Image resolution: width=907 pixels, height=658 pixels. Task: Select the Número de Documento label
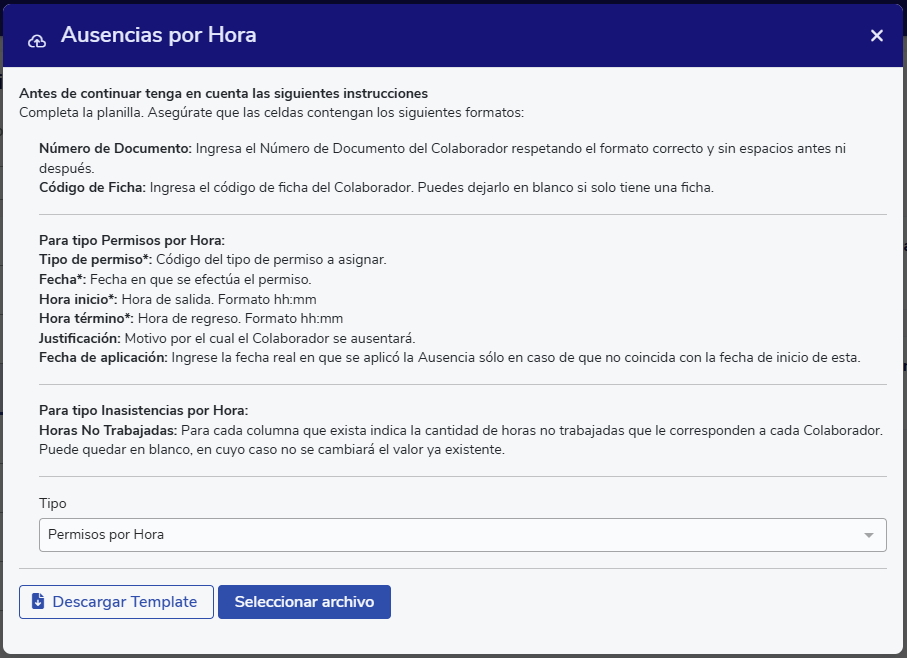(115, 148)
